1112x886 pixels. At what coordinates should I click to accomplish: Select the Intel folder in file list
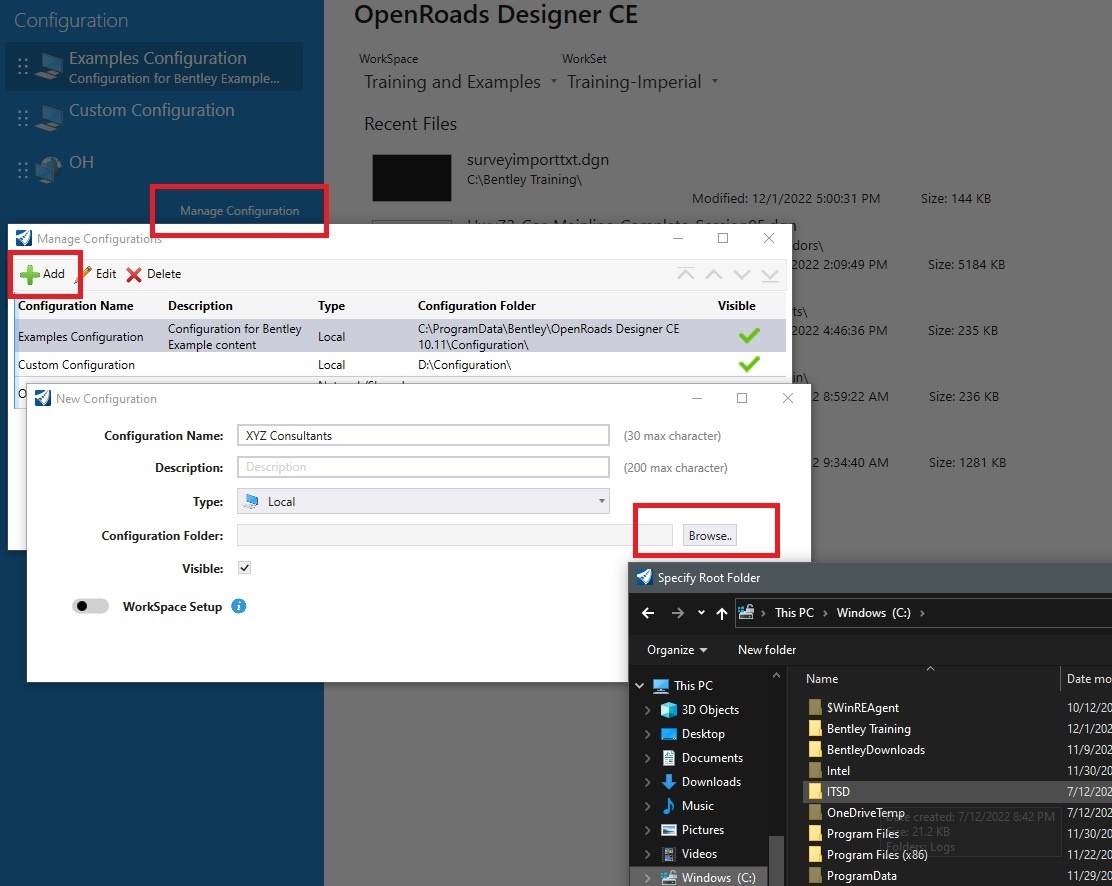(x=838, y=770)
